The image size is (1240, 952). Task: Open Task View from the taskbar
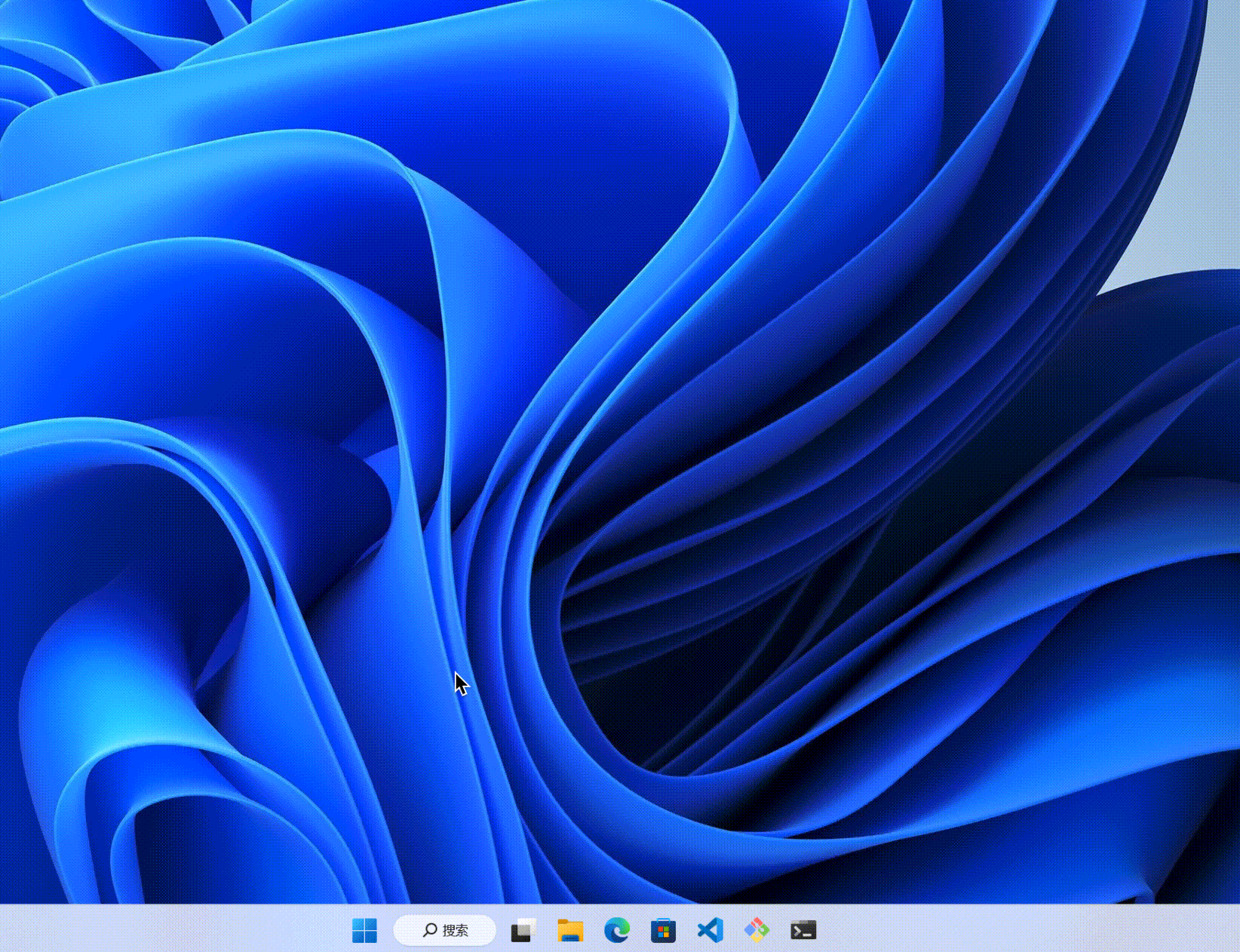coord(523,930)
